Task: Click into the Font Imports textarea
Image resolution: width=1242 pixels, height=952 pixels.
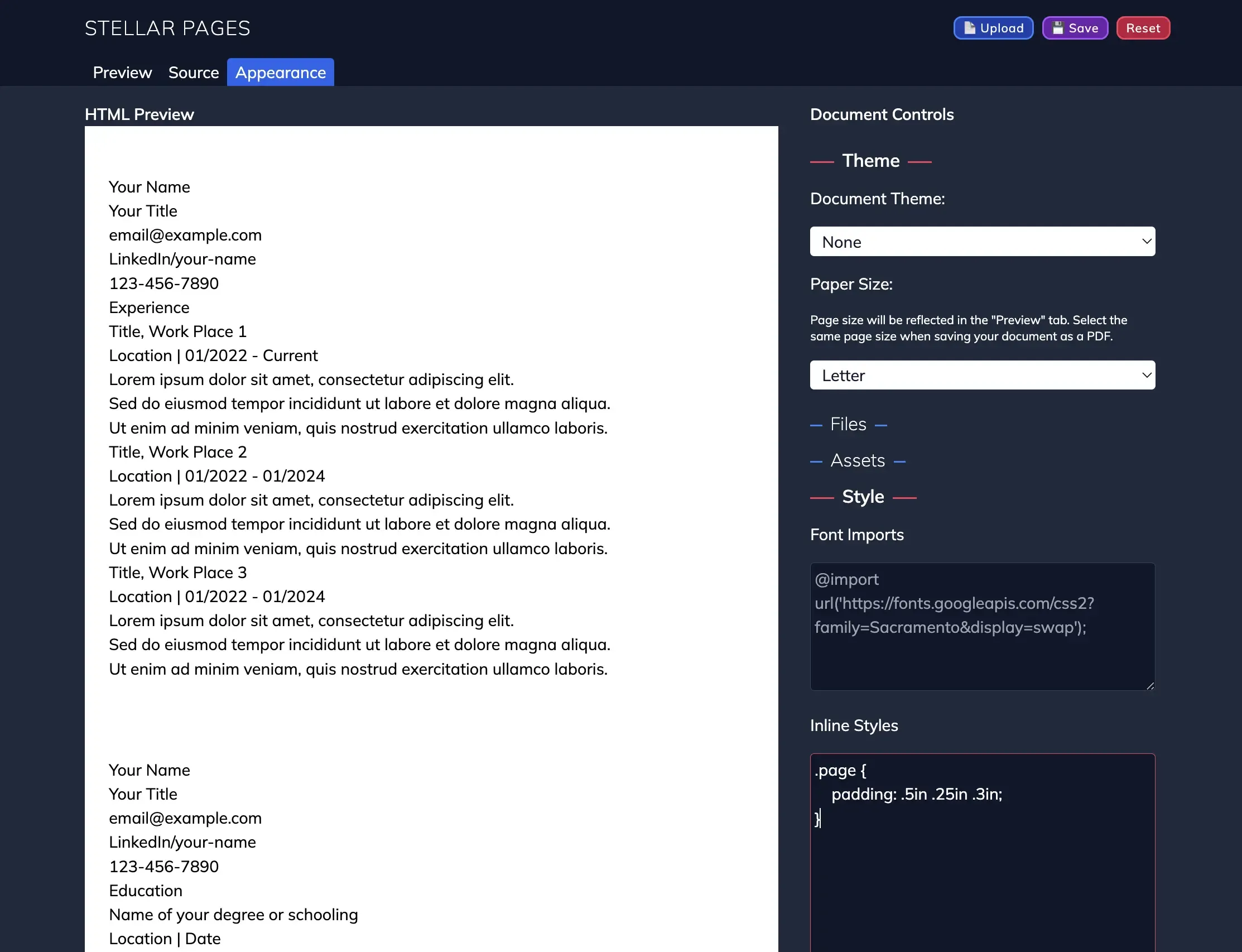Action: 983,627
